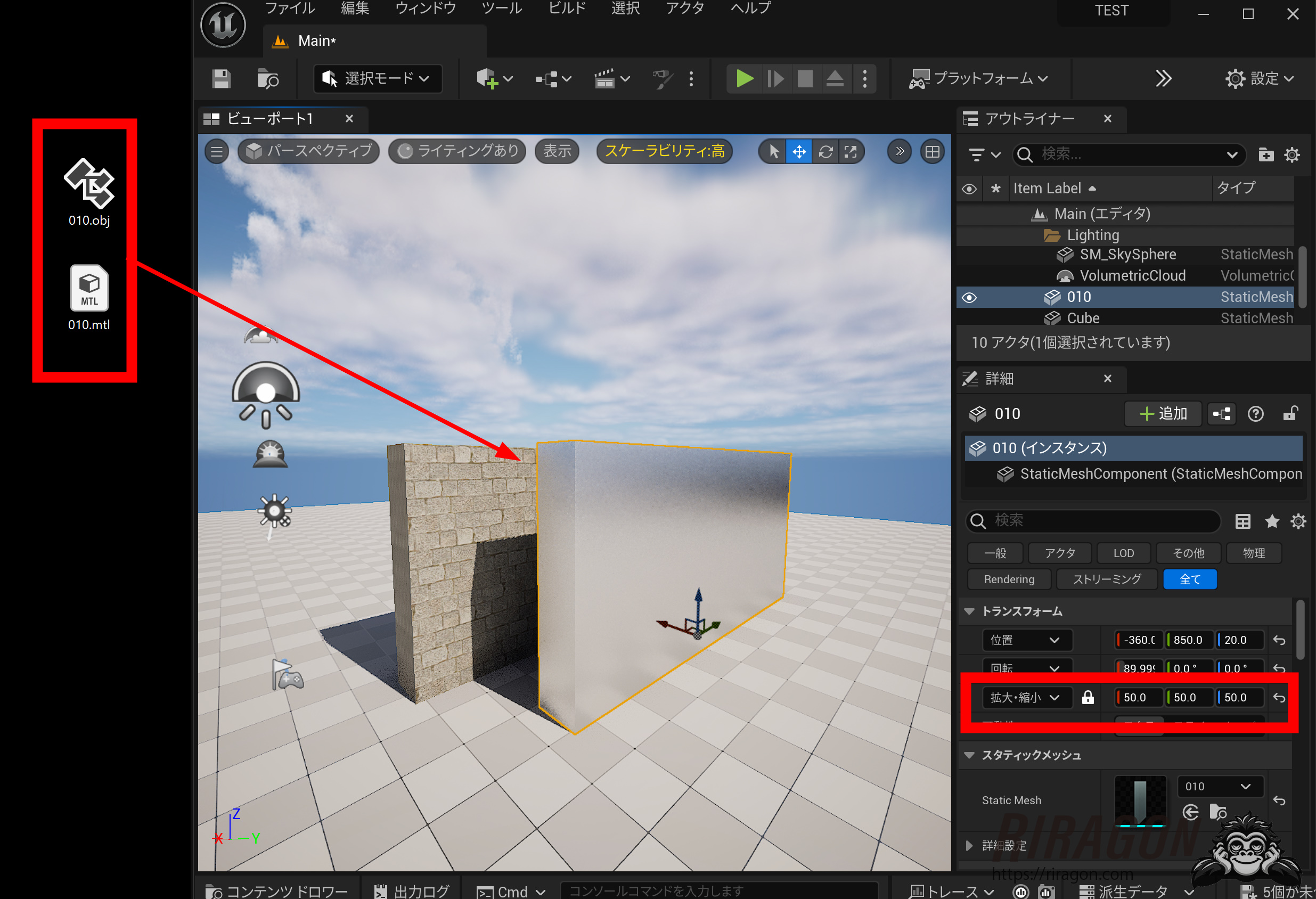
Task: Select the Rendering filter tab in details
Action: pos(1009,579)
